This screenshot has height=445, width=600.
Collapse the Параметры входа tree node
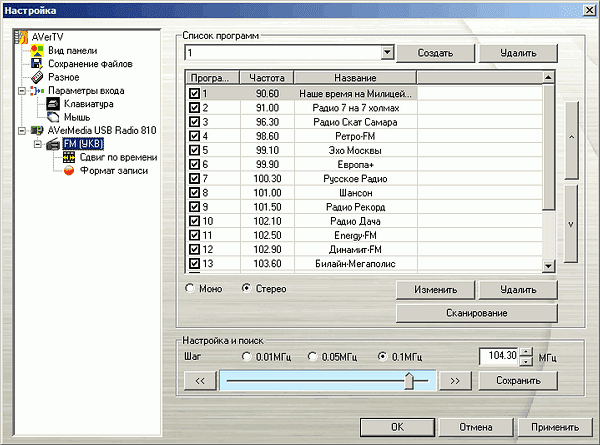click(x=22, y=91)
